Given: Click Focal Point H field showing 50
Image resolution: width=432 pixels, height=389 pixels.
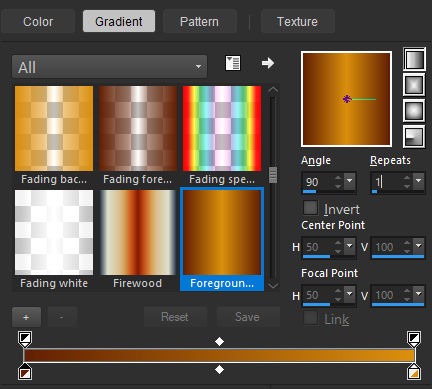Looking at the screenshot, I should click(318, 295).
